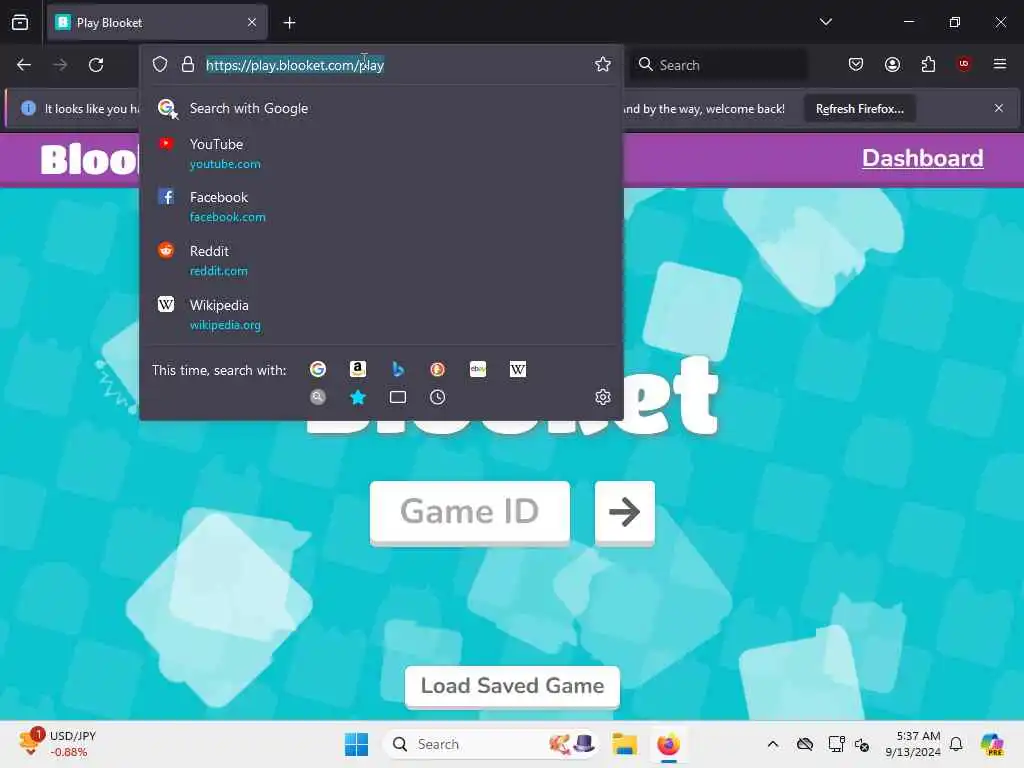Click the Firefox recent browsing icon

(x=20, y=22)
